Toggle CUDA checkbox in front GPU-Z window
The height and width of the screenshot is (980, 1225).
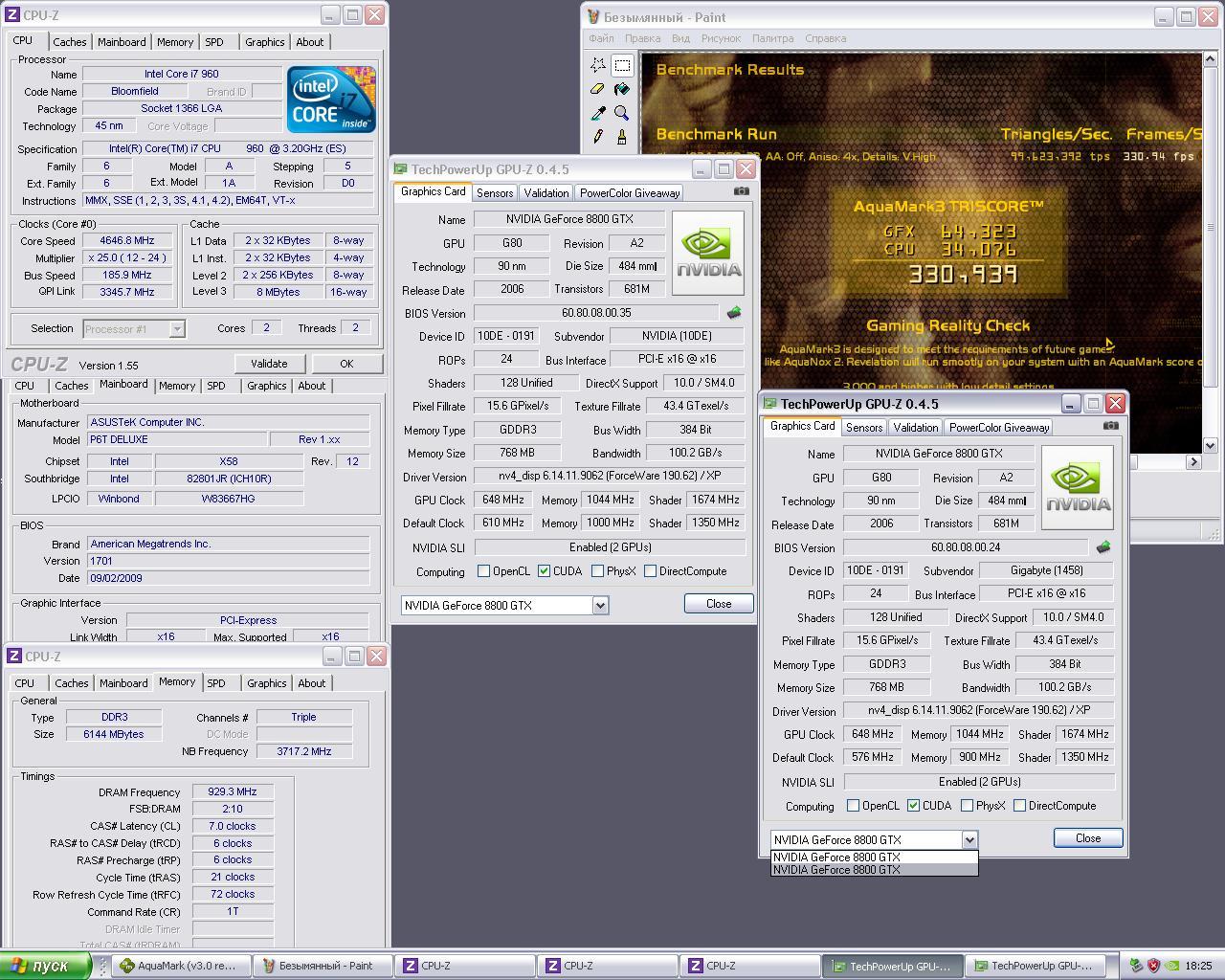[x=913, y=806]
